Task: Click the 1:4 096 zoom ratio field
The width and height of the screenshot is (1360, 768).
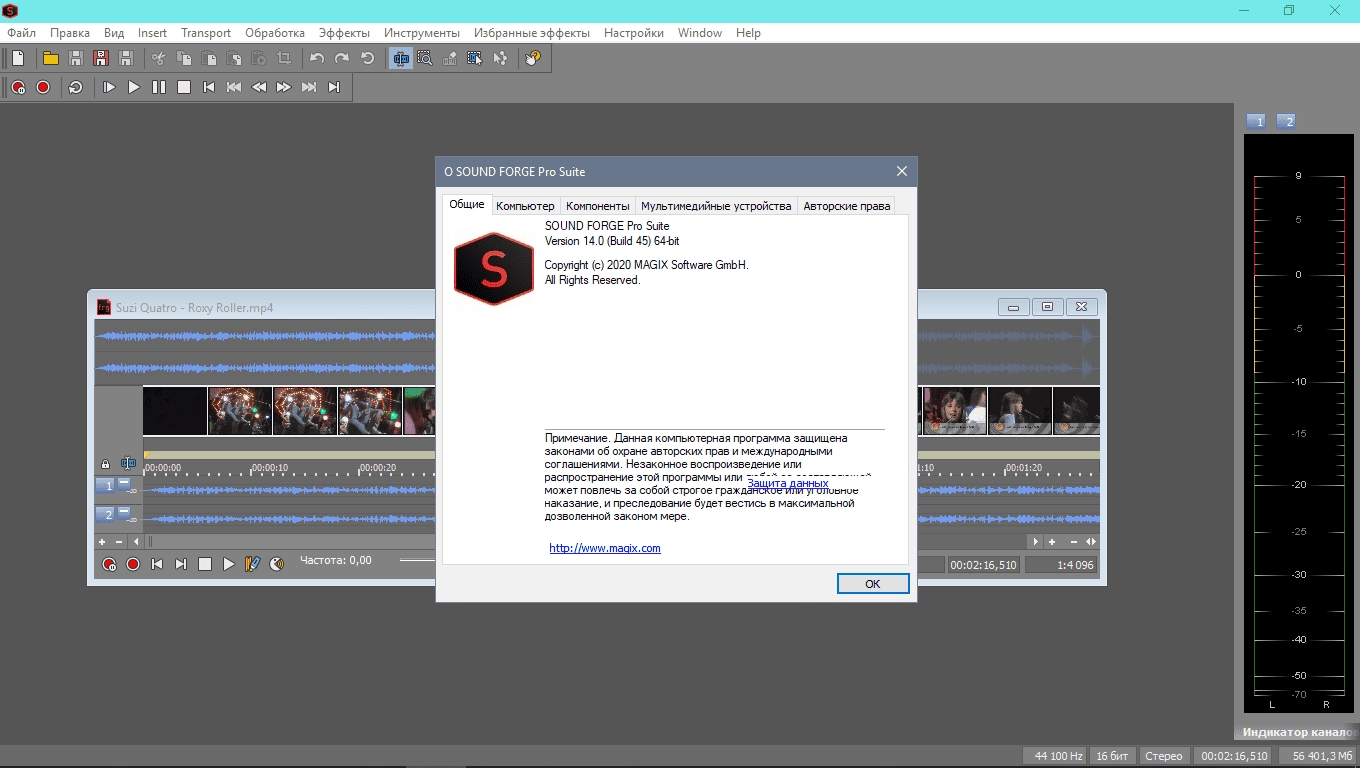Action: point(1061,565)
